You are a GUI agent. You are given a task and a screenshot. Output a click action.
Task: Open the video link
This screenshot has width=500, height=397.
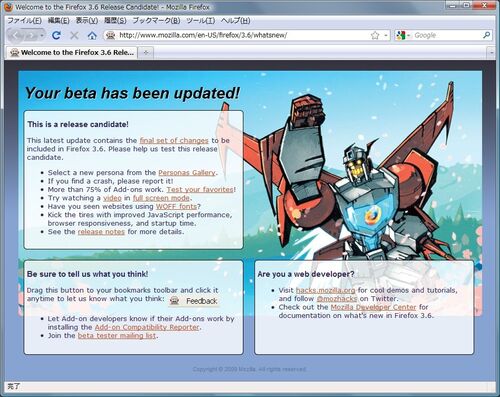(x=112, y=198)
